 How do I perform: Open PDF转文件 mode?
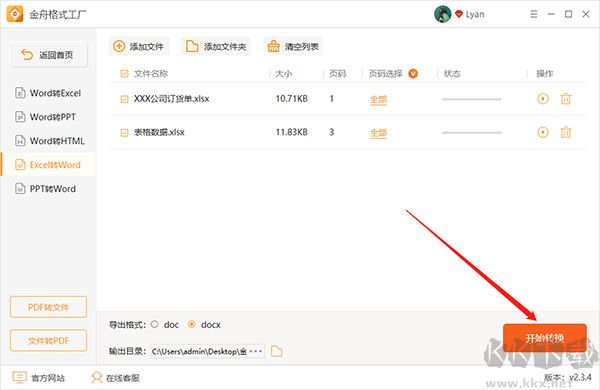[x=48, y=307]
